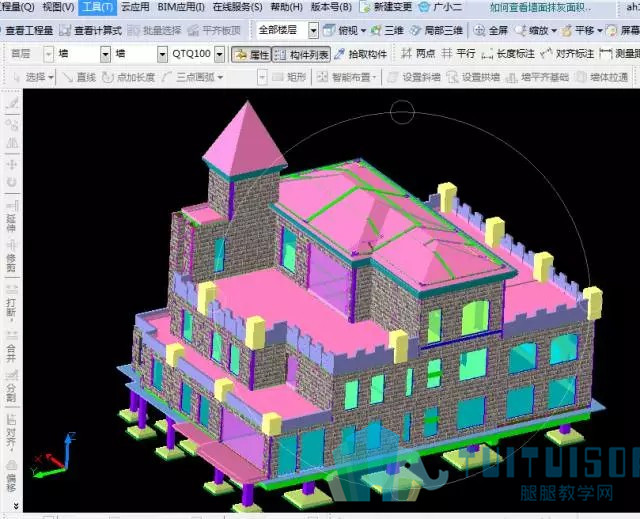Screen dimensions: 640x519
Task: Open the 在线服务(S) menu
Action: [x=238, y=7]
